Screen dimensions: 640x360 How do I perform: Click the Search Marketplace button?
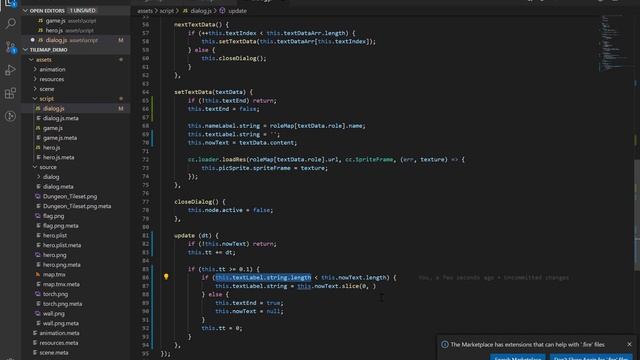[518, 357]
